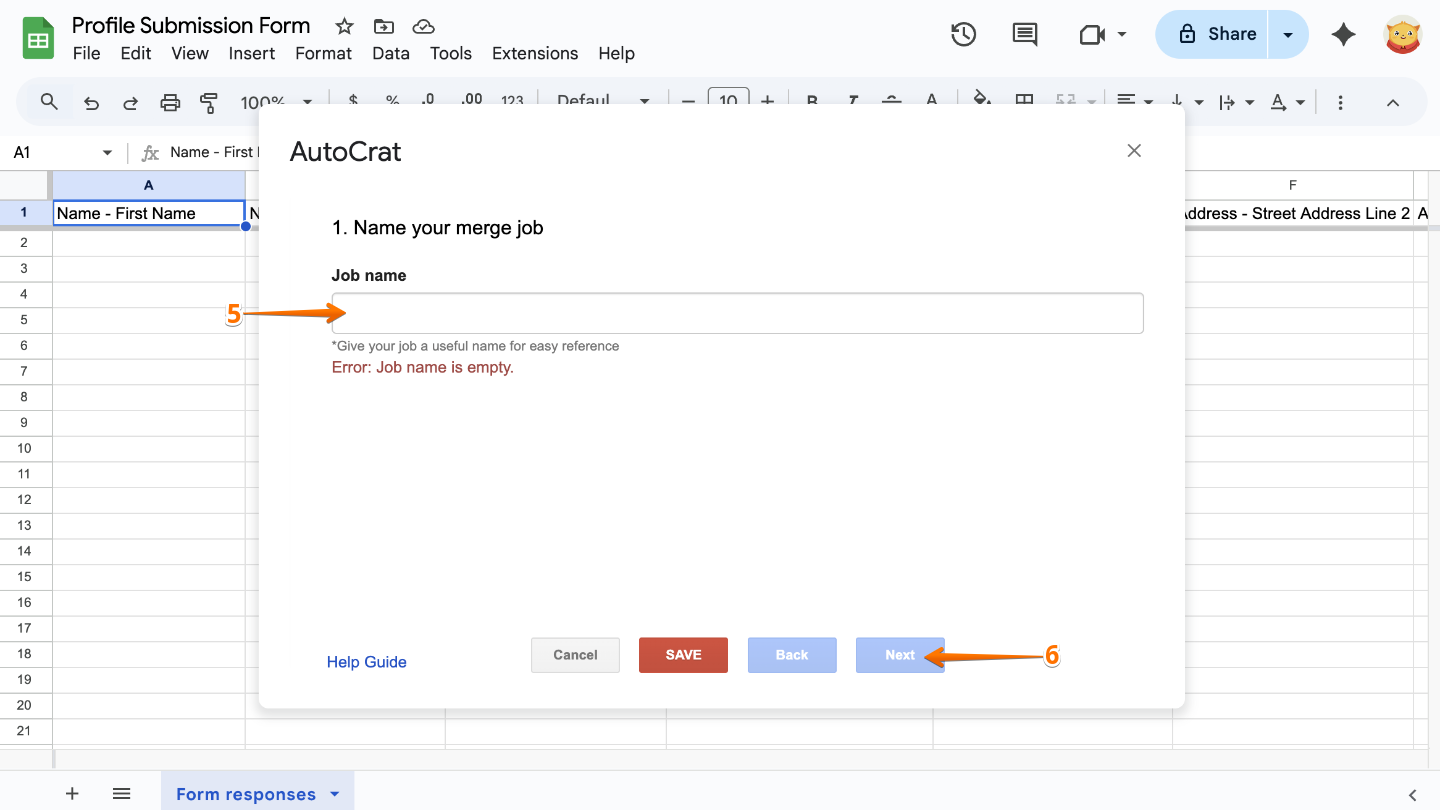Select the Paint format tool

[209, 101]
